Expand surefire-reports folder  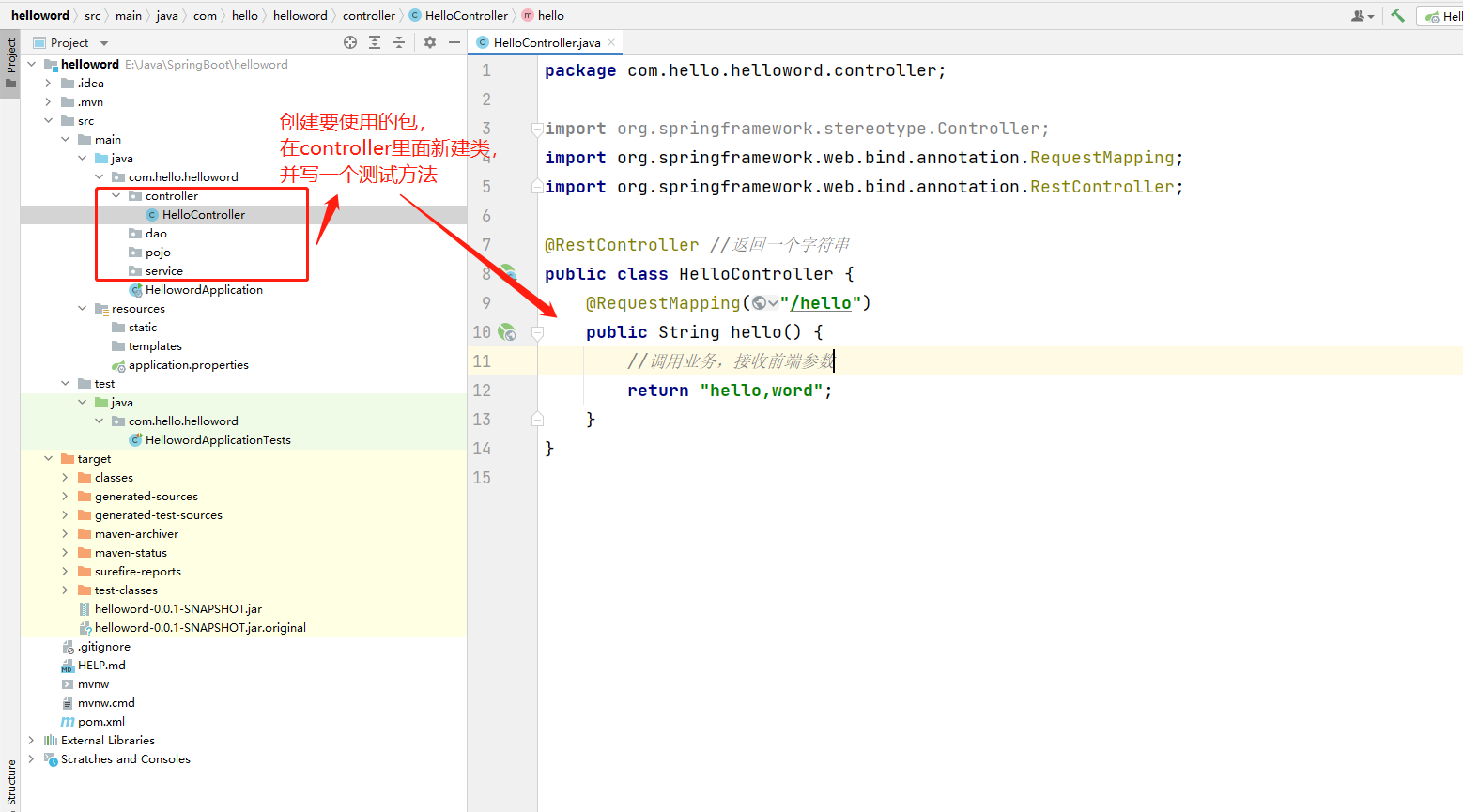[66, 572]
